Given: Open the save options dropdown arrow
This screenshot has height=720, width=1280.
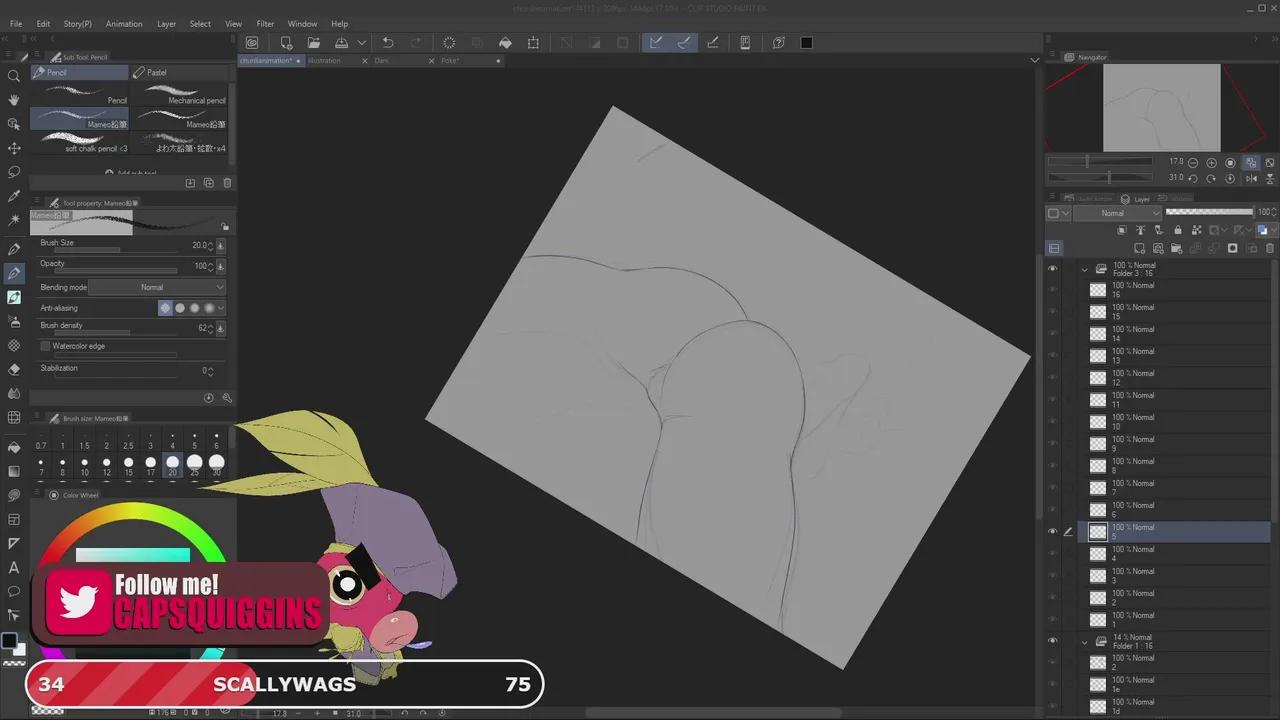Looking at the screenshot, I should click(362, 43).
